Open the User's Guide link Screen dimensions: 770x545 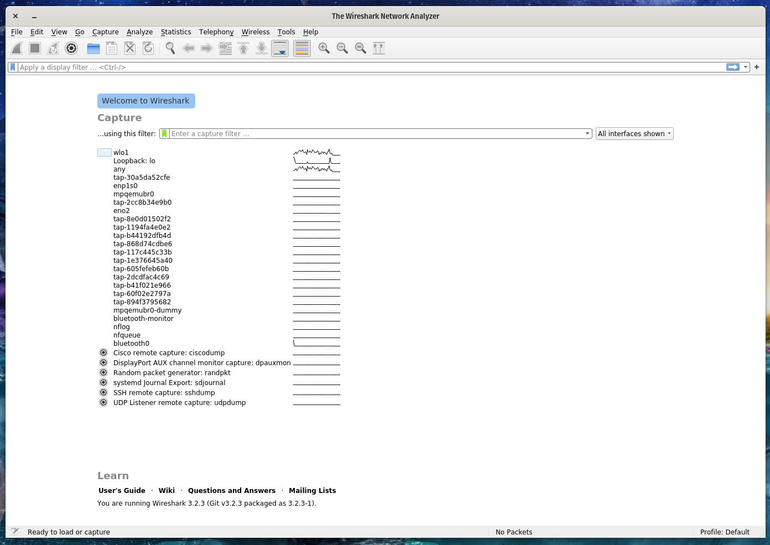(x=121, y=491)
